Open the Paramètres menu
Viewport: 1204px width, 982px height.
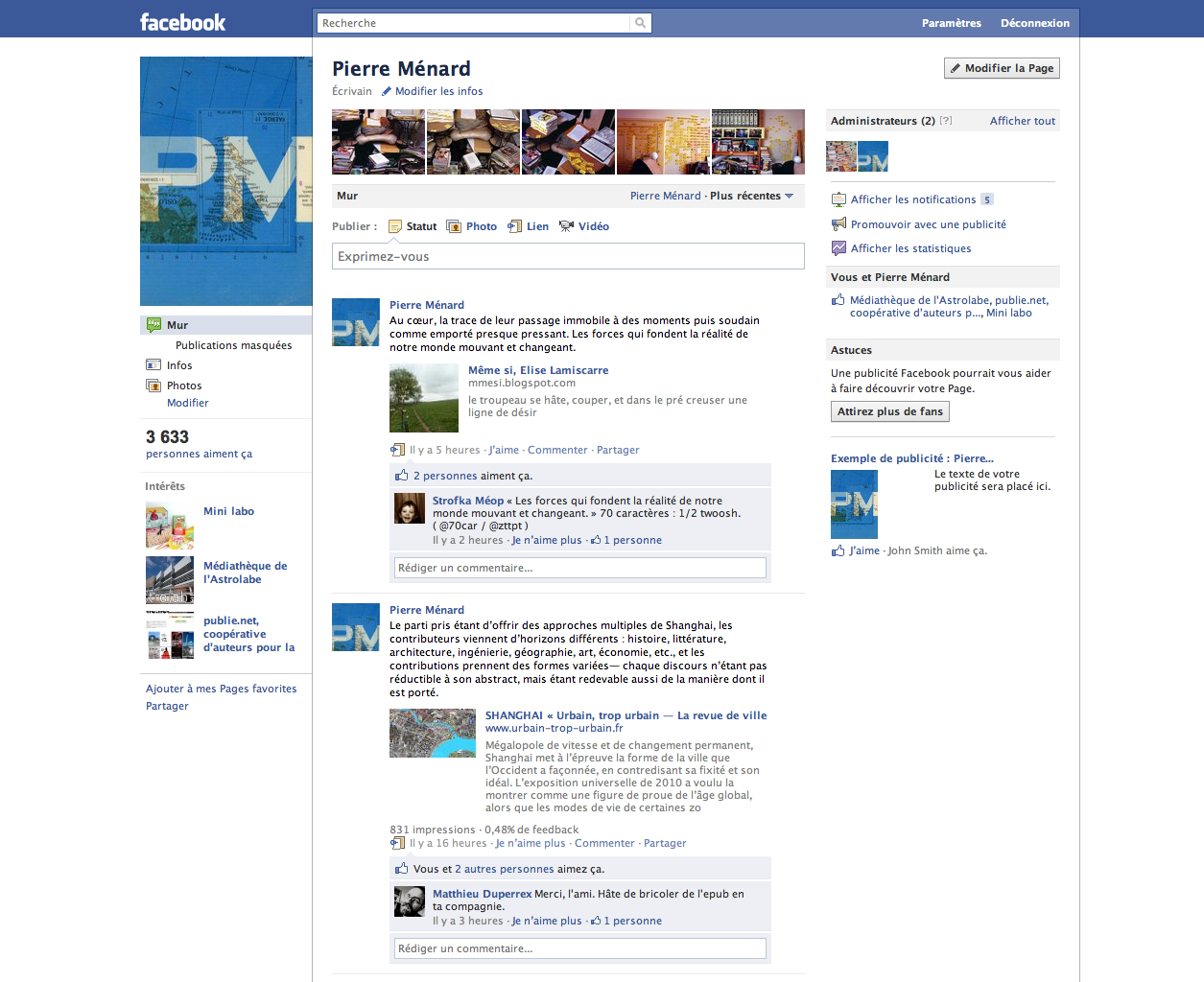tap(951, 23)
